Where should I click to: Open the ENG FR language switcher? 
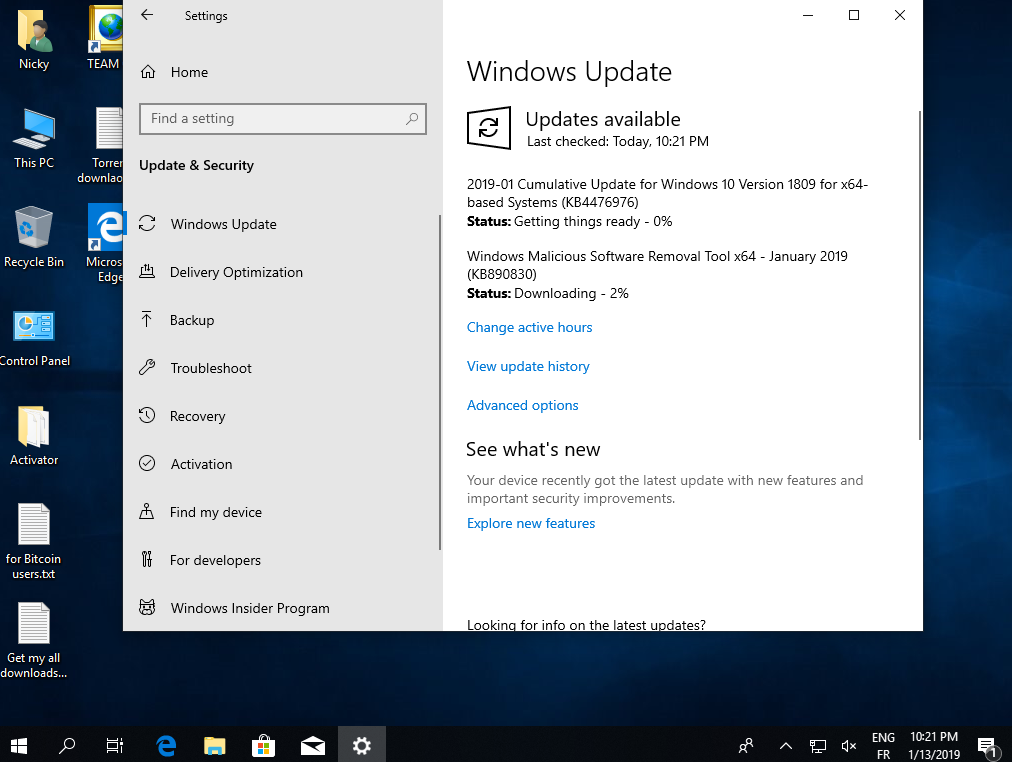(x=883, y=746)
